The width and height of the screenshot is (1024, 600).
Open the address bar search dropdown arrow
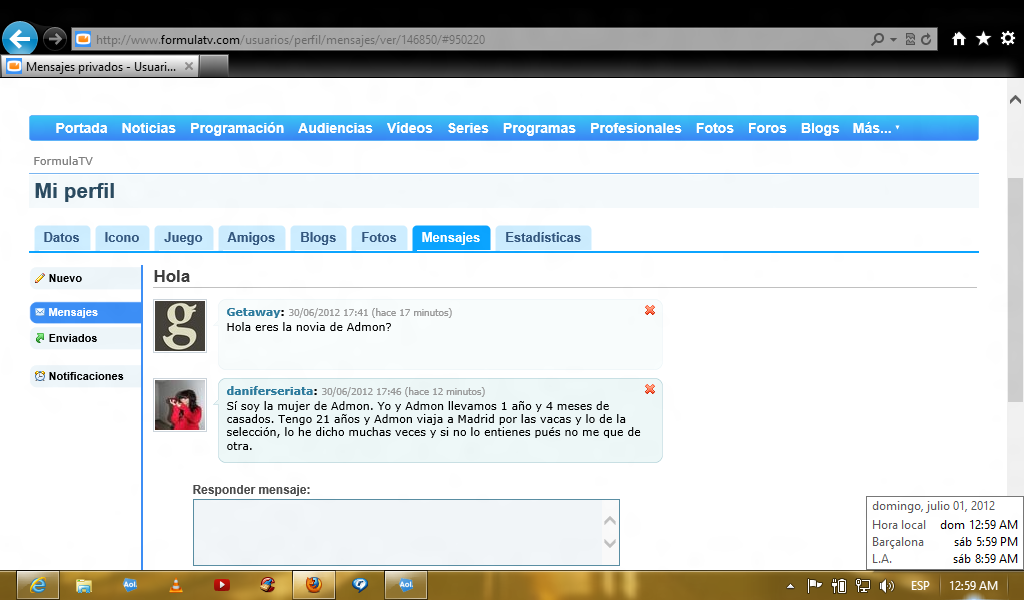893,40
